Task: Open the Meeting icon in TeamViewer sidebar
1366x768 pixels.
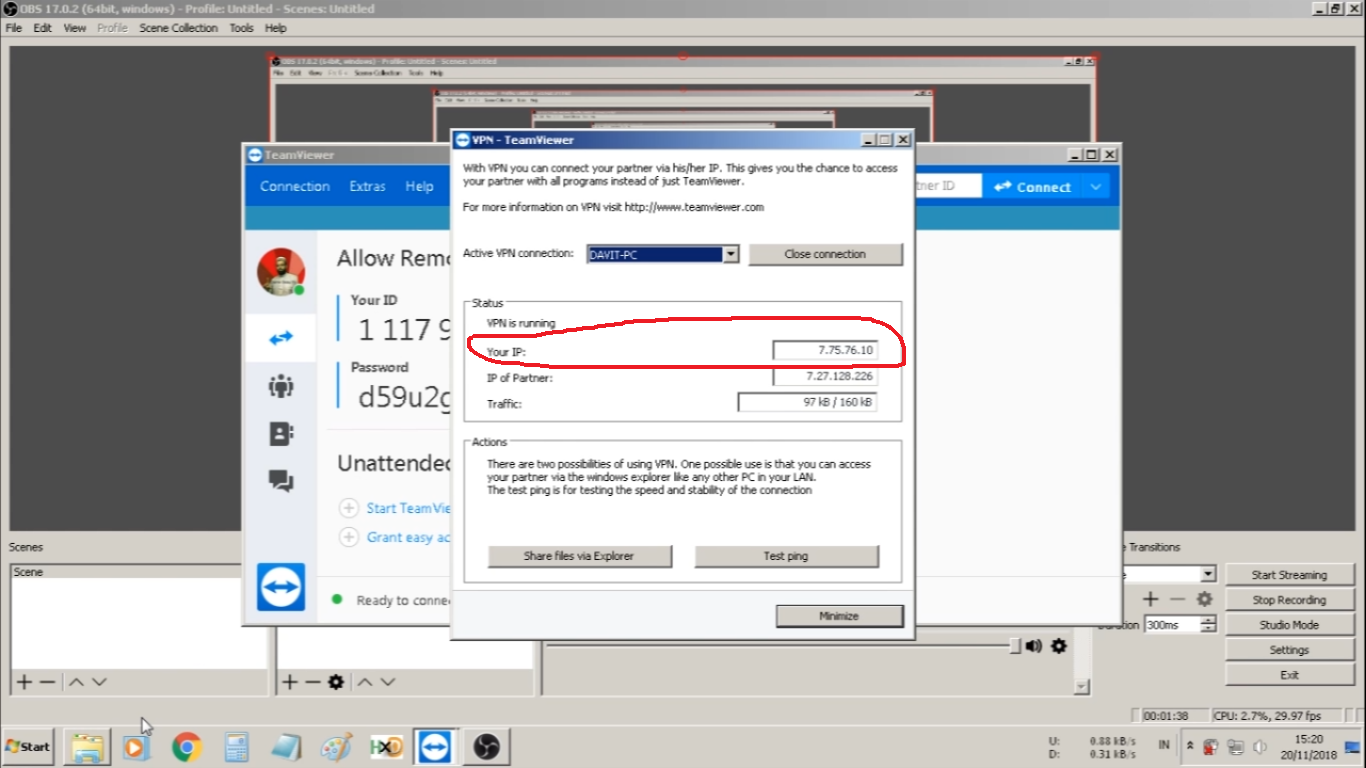Action: pos(281,386)
